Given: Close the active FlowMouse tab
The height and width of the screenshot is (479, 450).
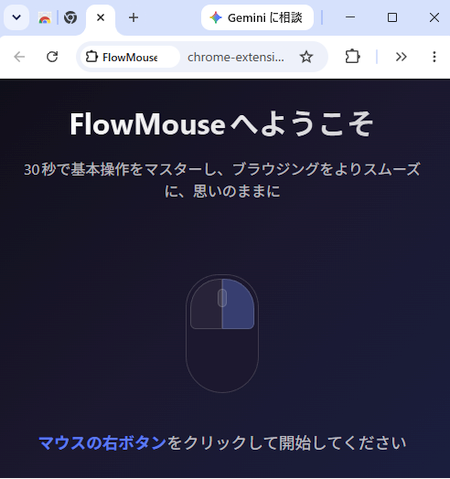Looking at the screenshot, I should 100,18.
